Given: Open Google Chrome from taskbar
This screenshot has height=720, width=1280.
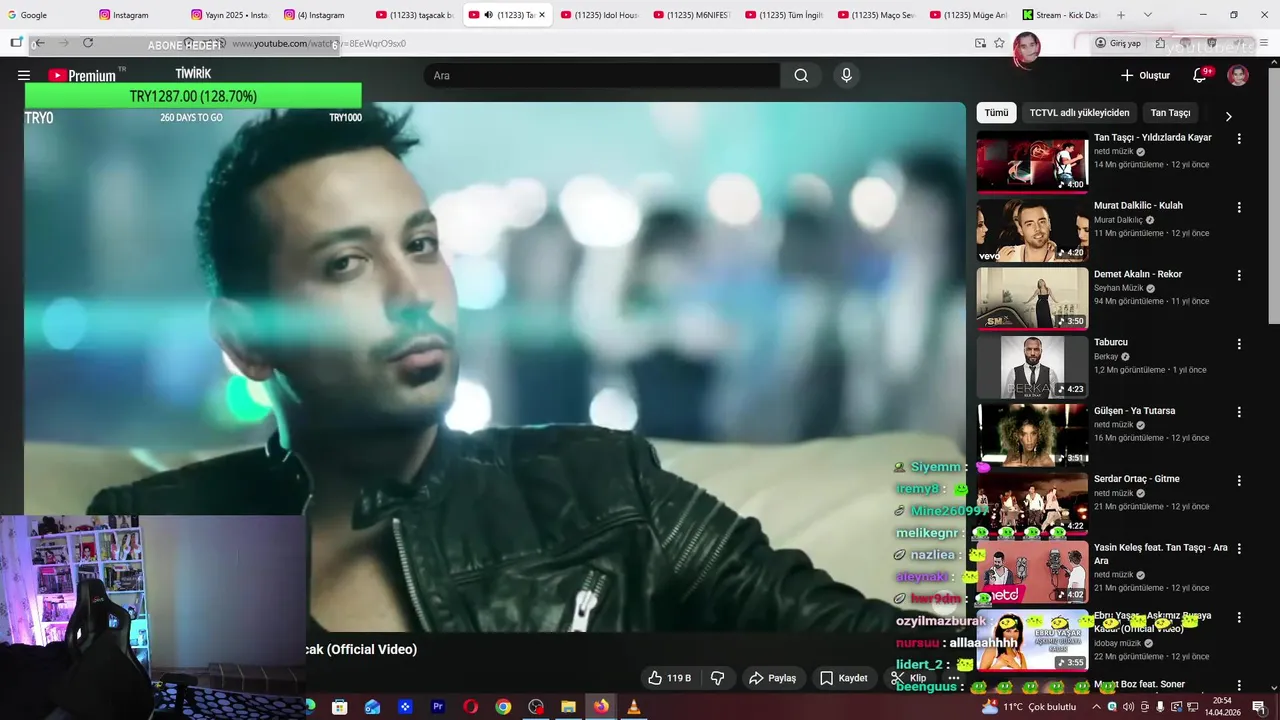Looking at the screenshot, I should pyautogui.click(x=503, y=706).
